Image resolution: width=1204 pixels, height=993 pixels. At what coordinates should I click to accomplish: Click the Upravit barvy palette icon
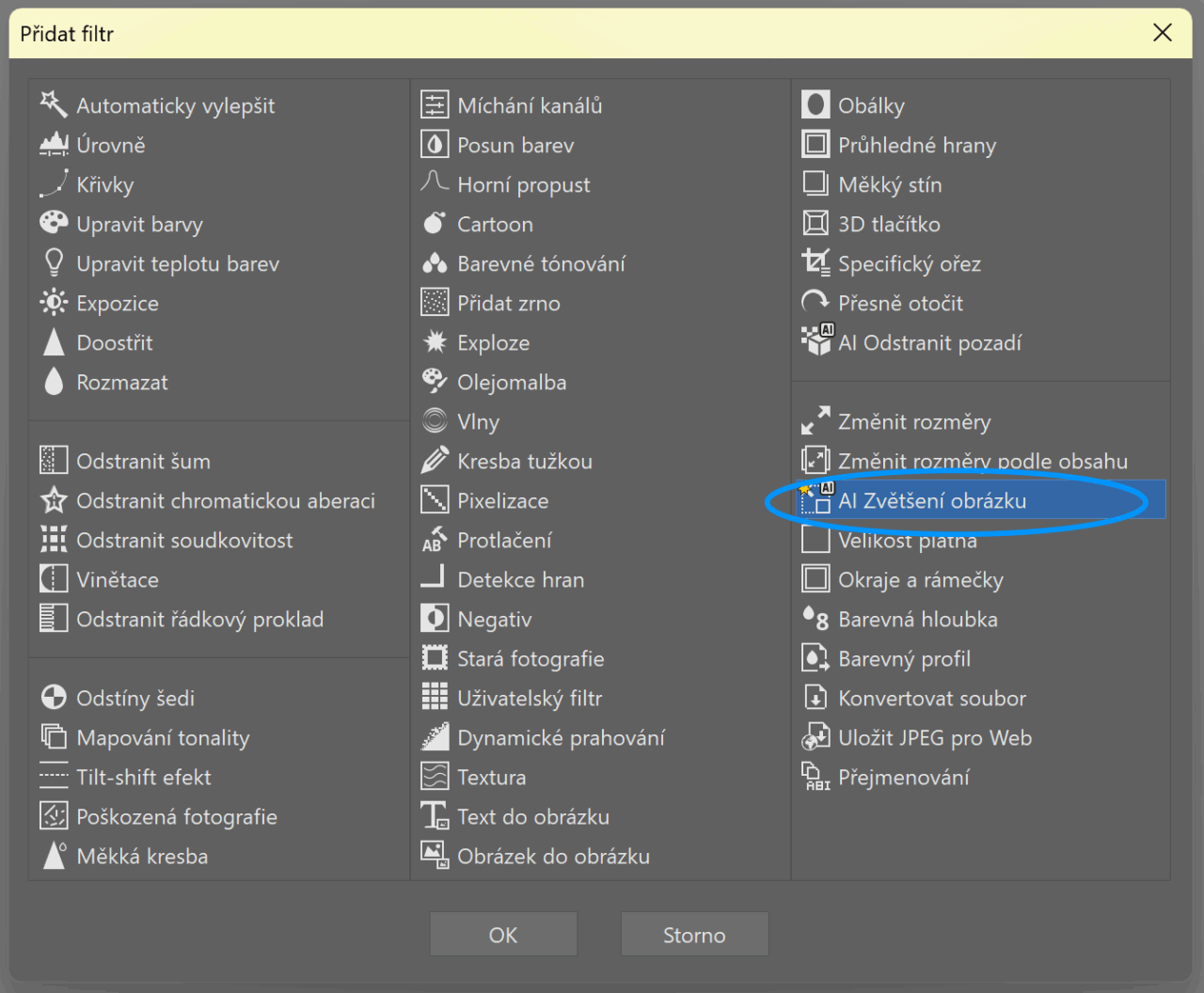54,224
